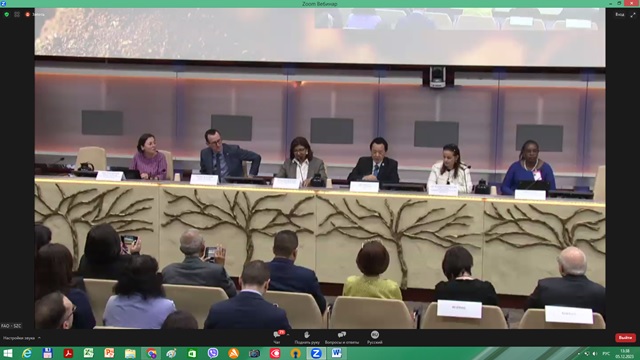Image resolution: width=640 pixels, height=360 pixels.
Task: Open Google Chrome from the taskbar
Action: click(x=151, y=353)
